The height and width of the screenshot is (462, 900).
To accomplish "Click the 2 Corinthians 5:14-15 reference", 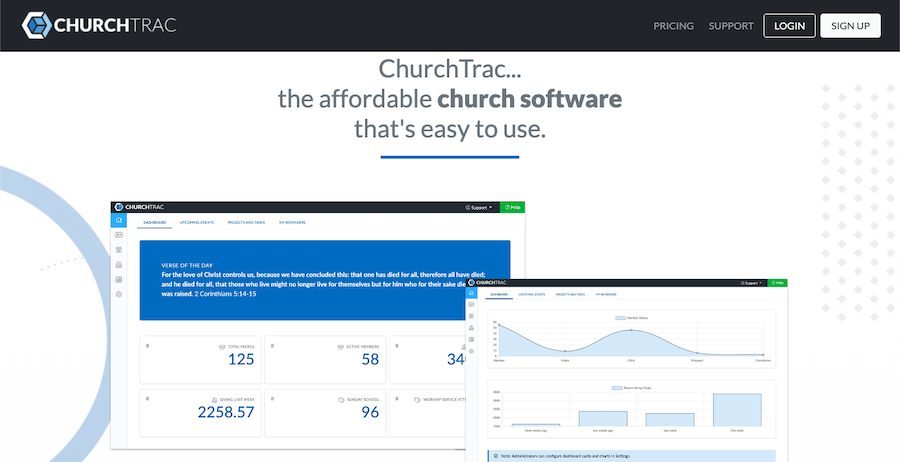I will (x=225, y=293).
